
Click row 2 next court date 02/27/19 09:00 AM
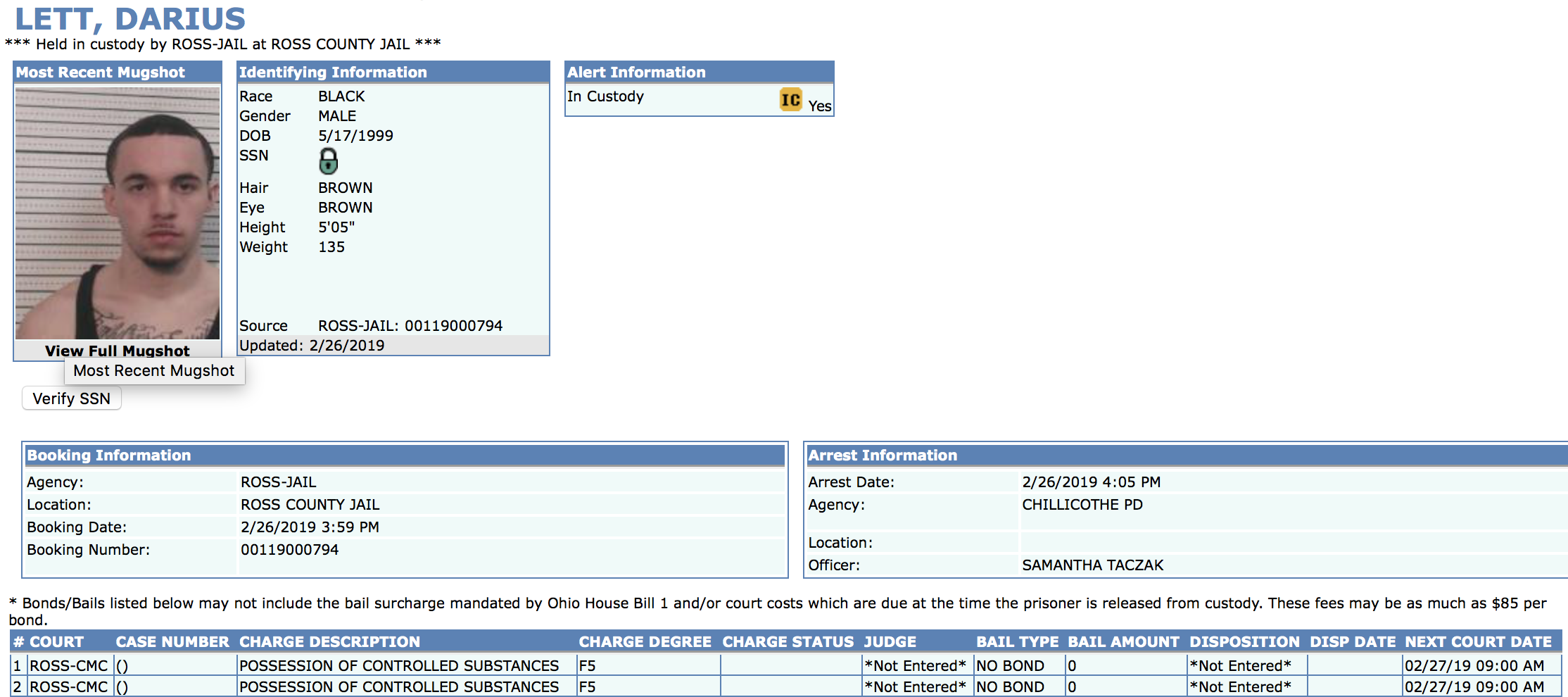pos(1474,686)
